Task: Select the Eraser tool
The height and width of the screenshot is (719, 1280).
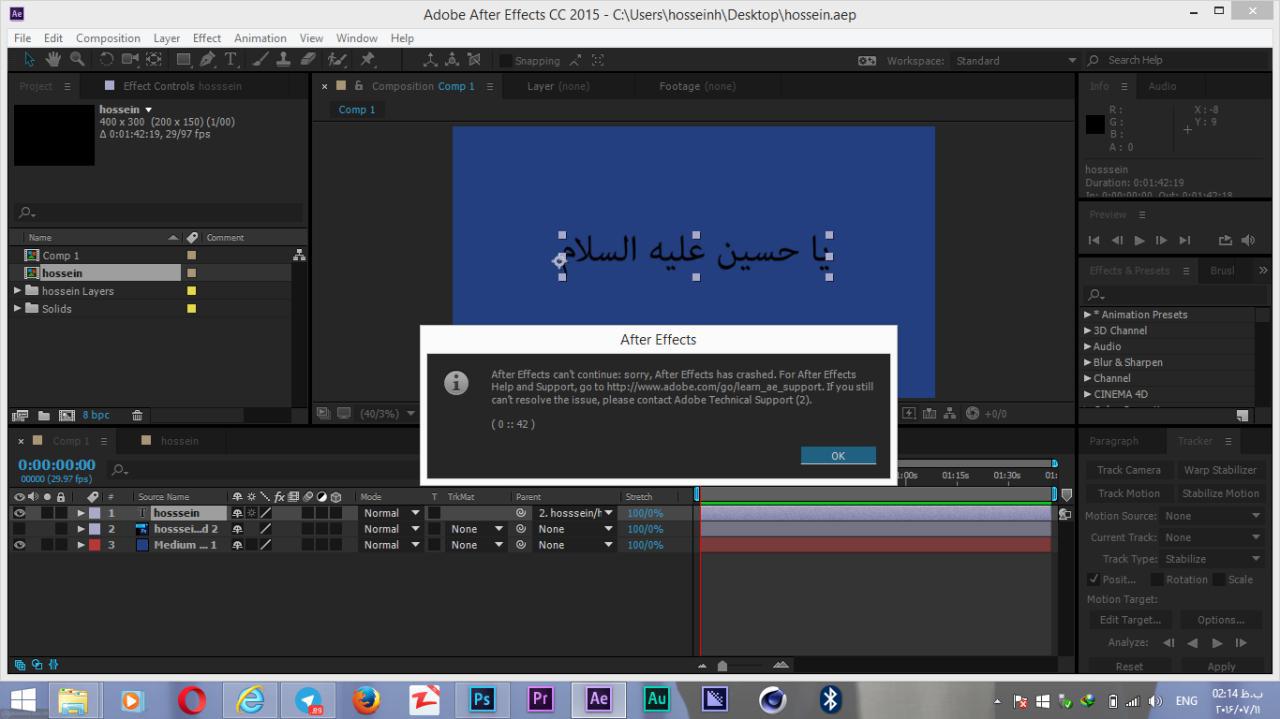Action: [309, 60]
